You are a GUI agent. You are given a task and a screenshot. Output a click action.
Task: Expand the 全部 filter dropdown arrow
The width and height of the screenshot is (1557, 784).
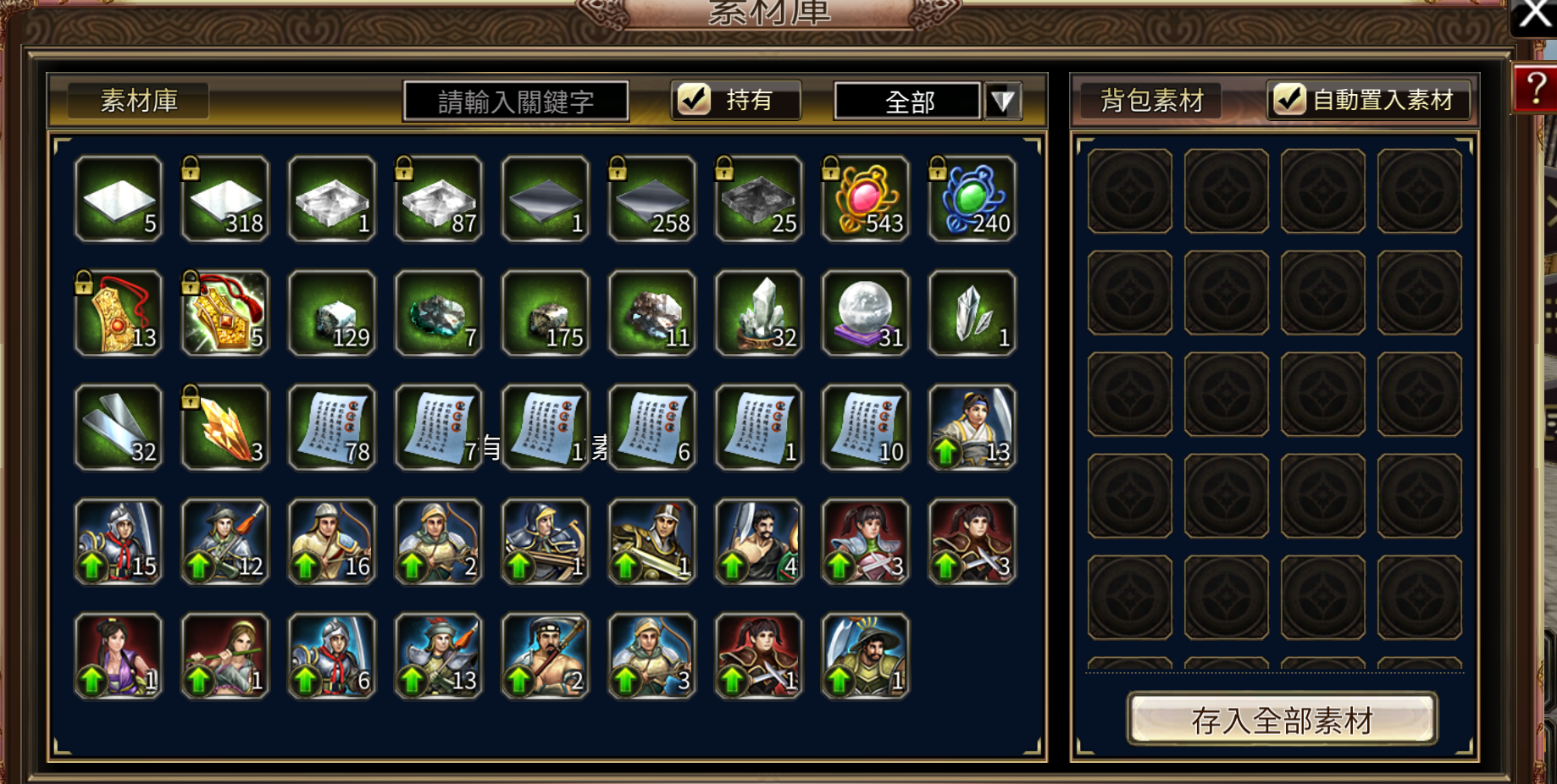pos(1003,102)
